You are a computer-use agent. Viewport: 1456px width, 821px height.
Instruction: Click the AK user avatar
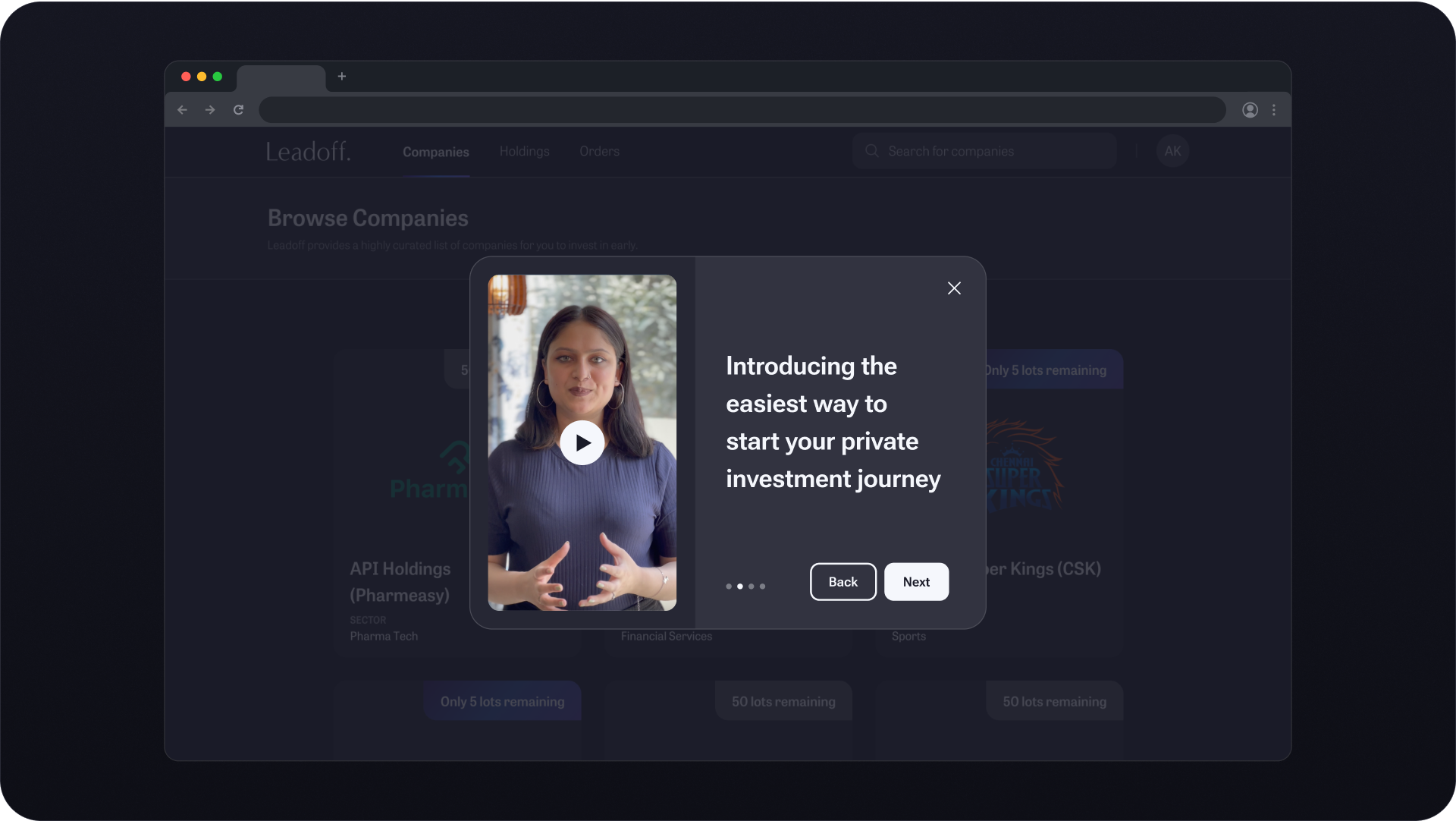(x=1172, y=151)
